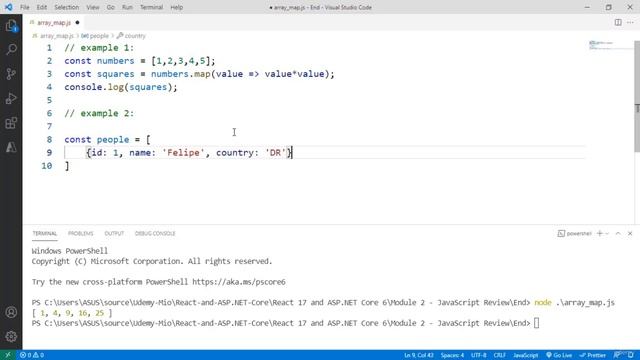Viewport: 640px width, 360px height.
Task: Open the Selection menu
Action: (x=67, y=7)
